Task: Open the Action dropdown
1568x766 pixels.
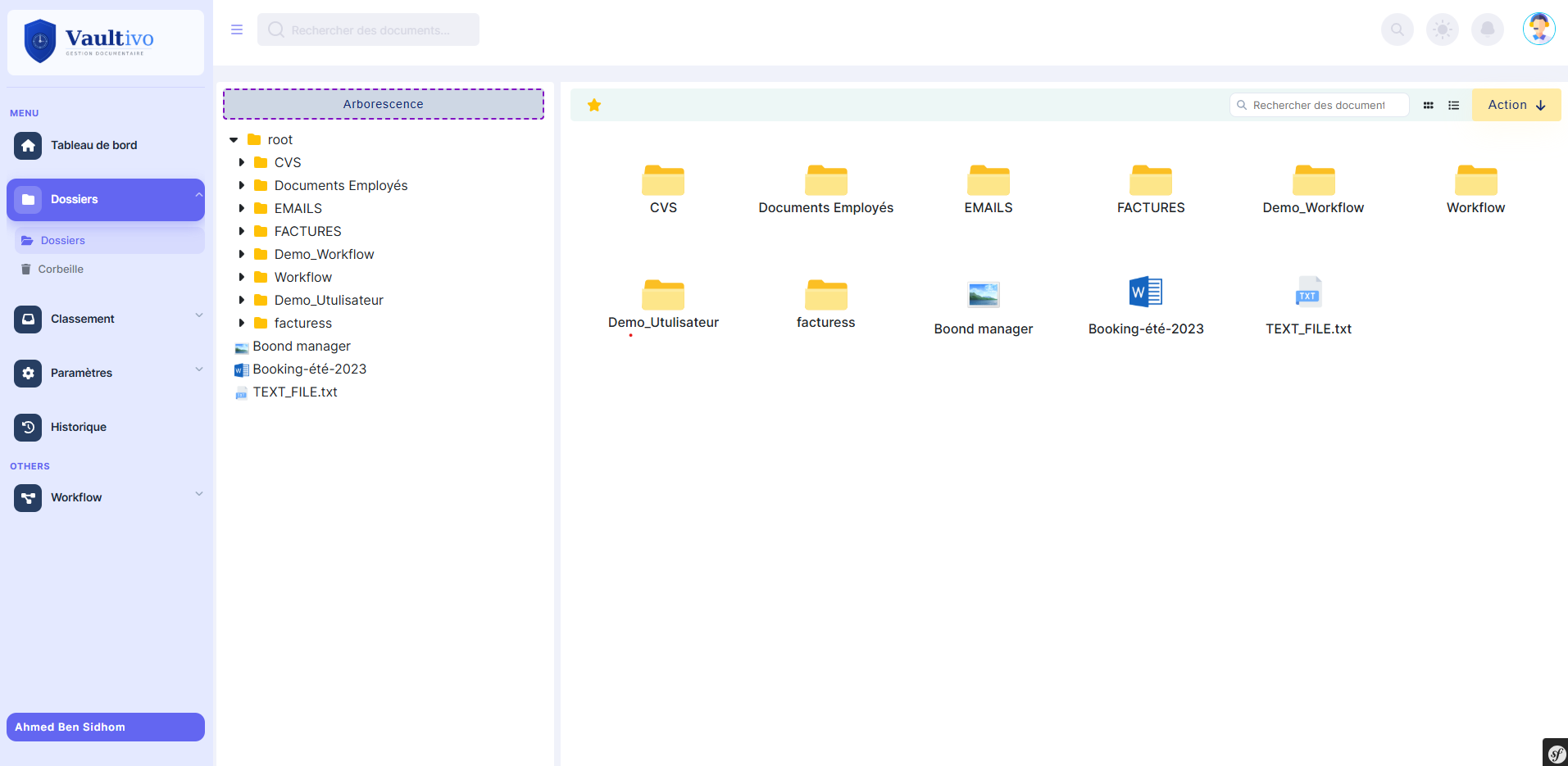Action: 1516,105
